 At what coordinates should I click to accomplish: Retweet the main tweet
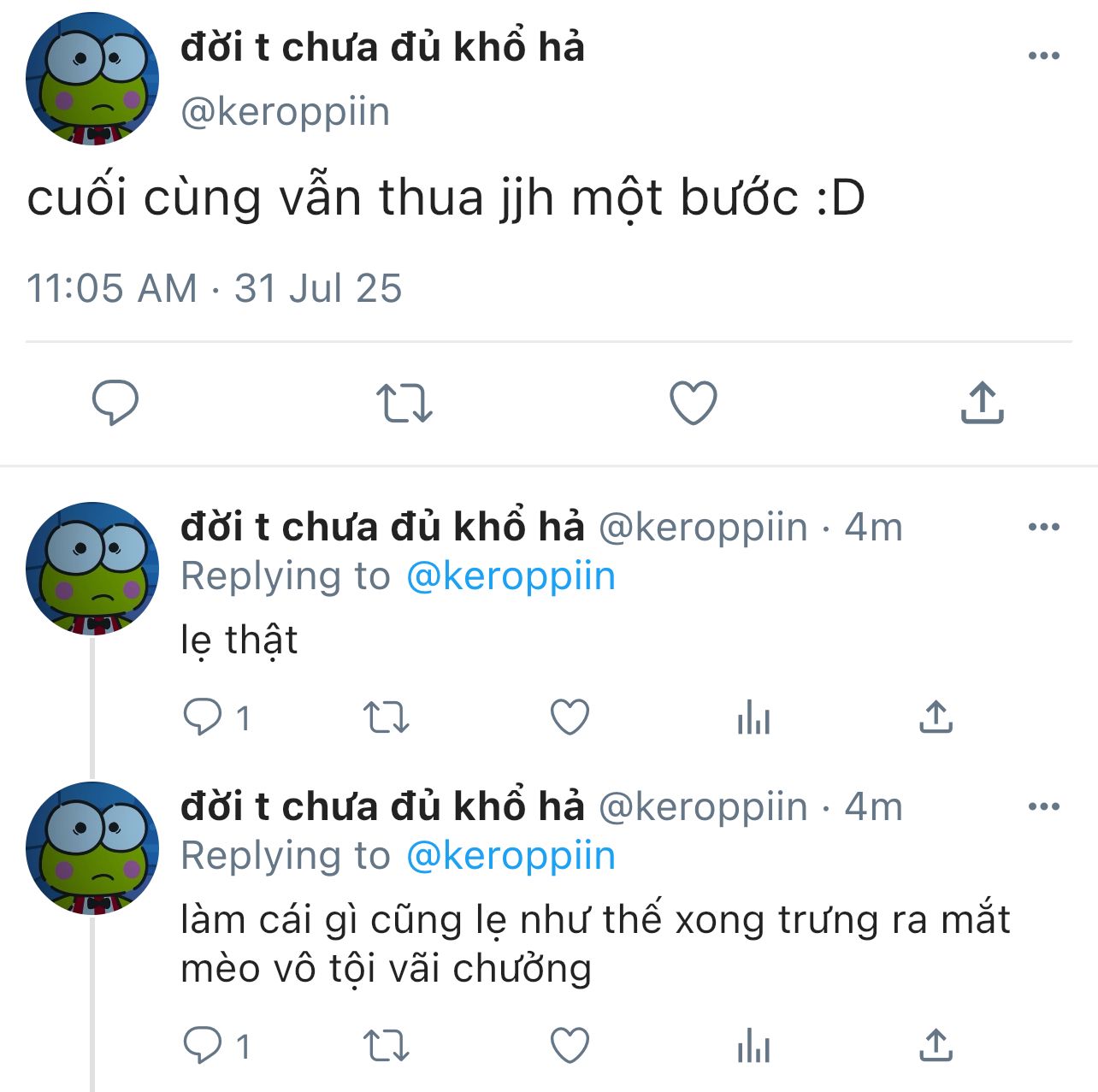point(404,403)
